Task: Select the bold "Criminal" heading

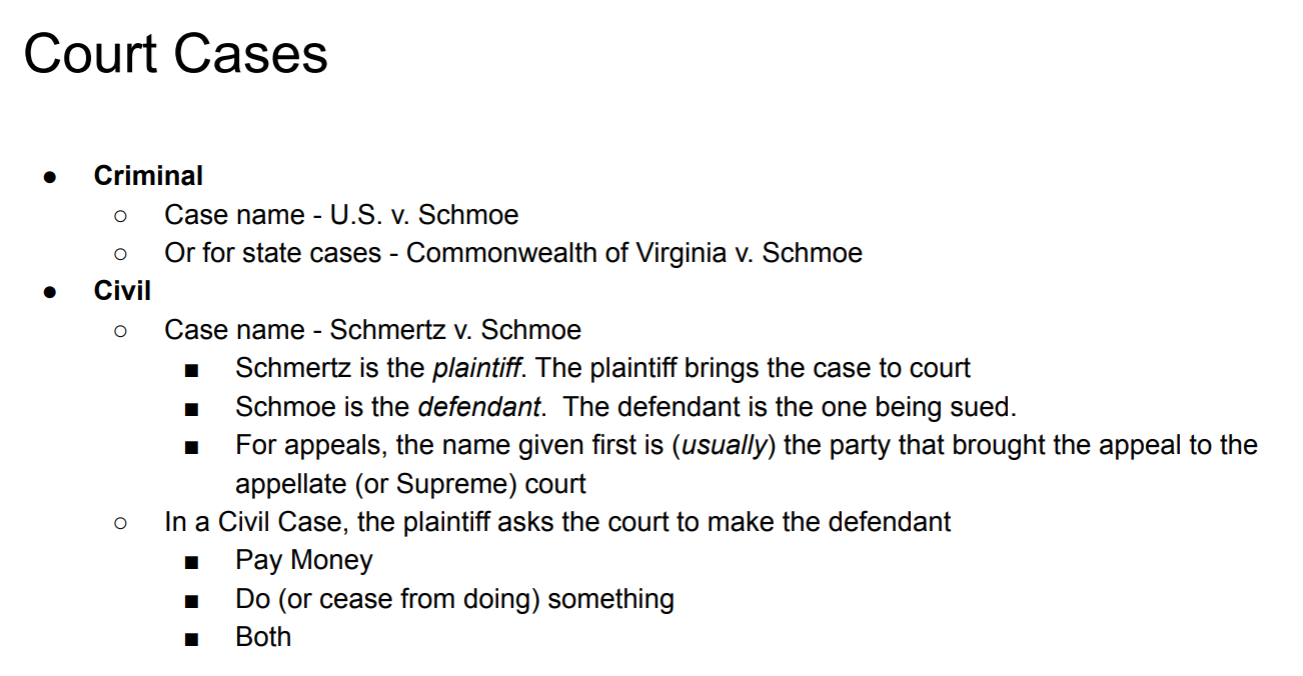Action: (x=148, y=176)
